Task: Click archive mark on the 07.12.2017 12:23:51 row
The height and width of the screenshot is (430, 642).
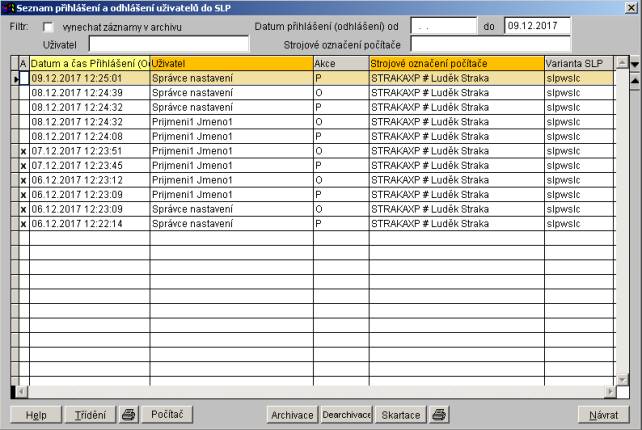Action: (23, 151)
